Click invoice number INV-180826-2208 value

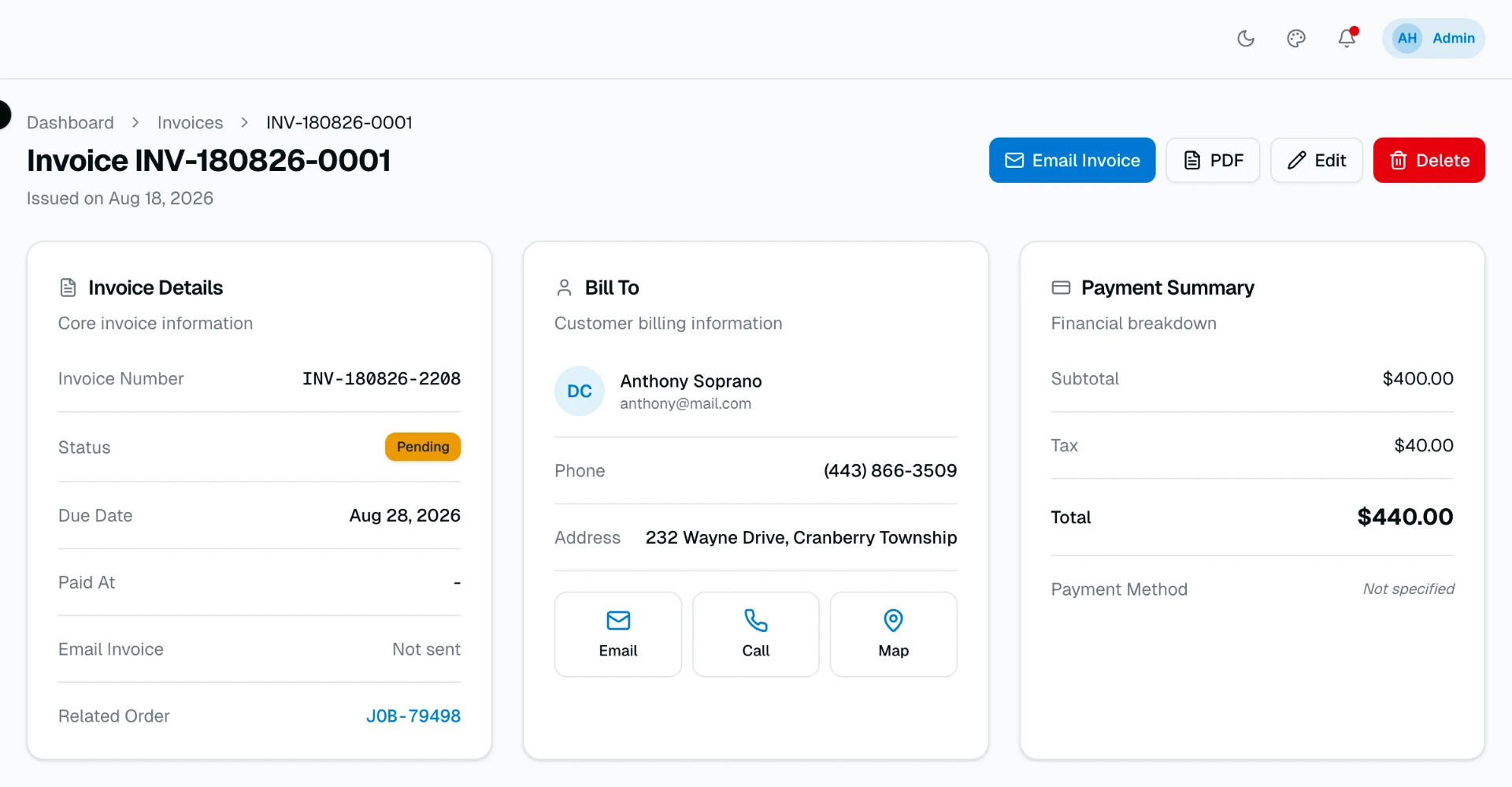pos(381,379)
